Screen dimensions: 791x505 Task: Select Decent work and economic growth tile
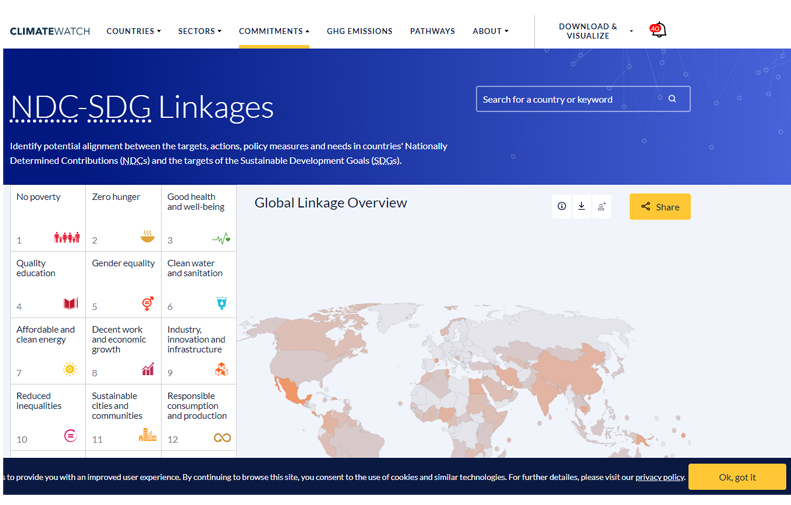point(124,351)
